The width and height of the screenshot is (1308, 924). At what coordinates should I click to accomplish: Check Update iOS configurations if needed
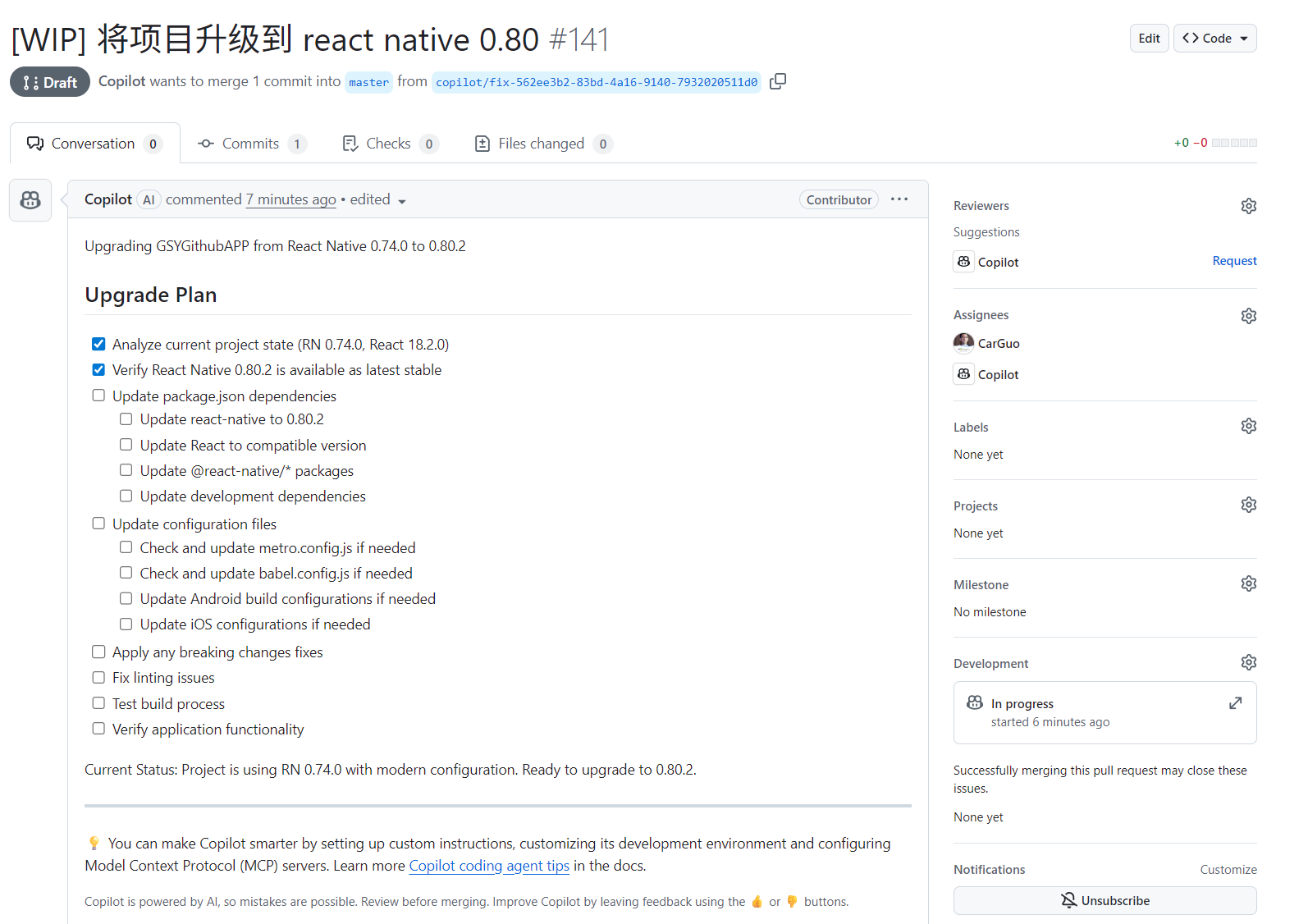[126, 624]
